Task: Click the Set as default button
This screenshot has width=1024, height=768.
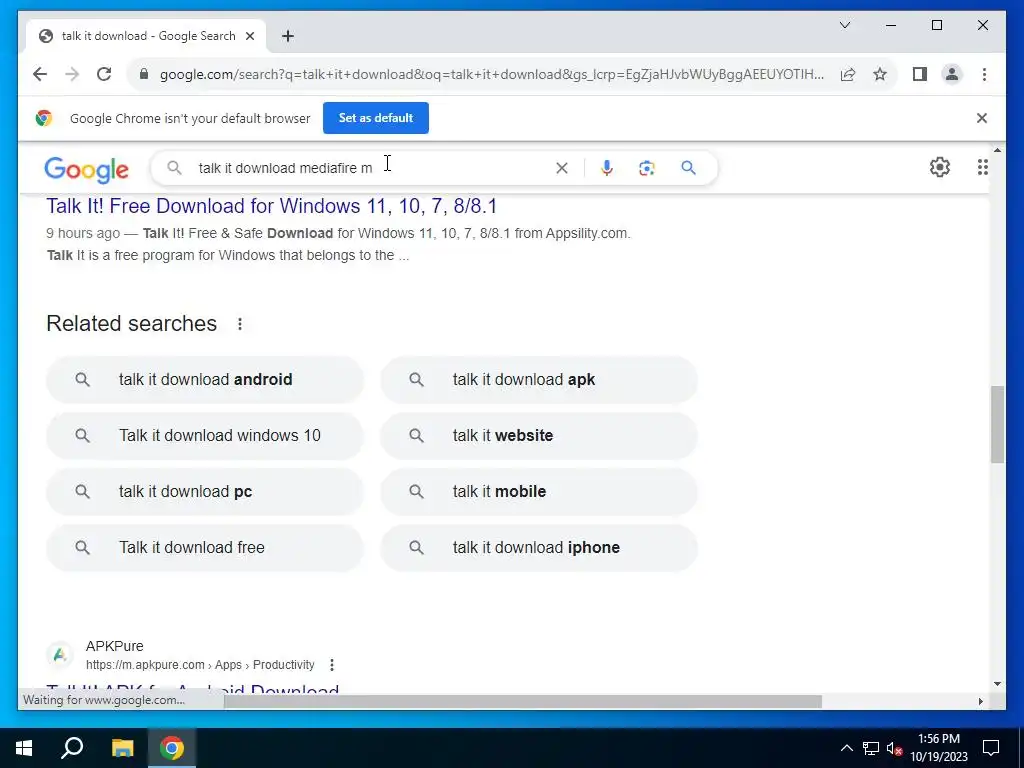Action: (x=376, y=118)
